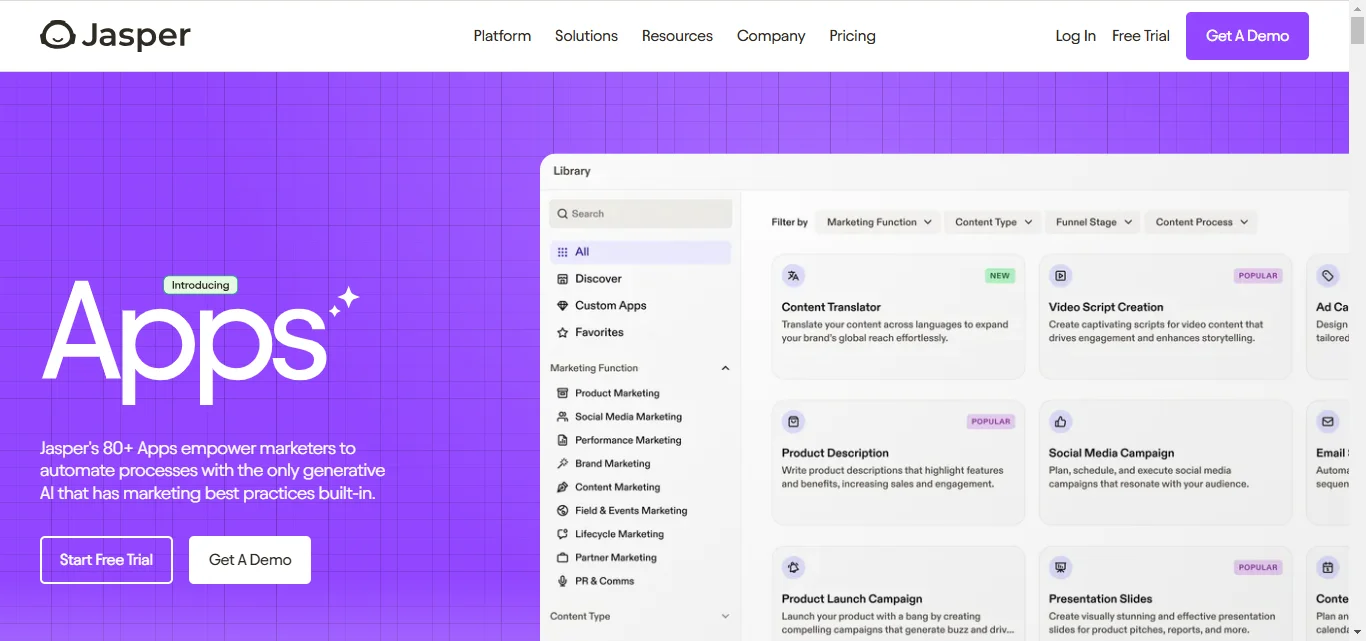Click the Filter by label
The height and width of the screenshot is (641, 1366).
pyautogui.click(x=790, y=222)
